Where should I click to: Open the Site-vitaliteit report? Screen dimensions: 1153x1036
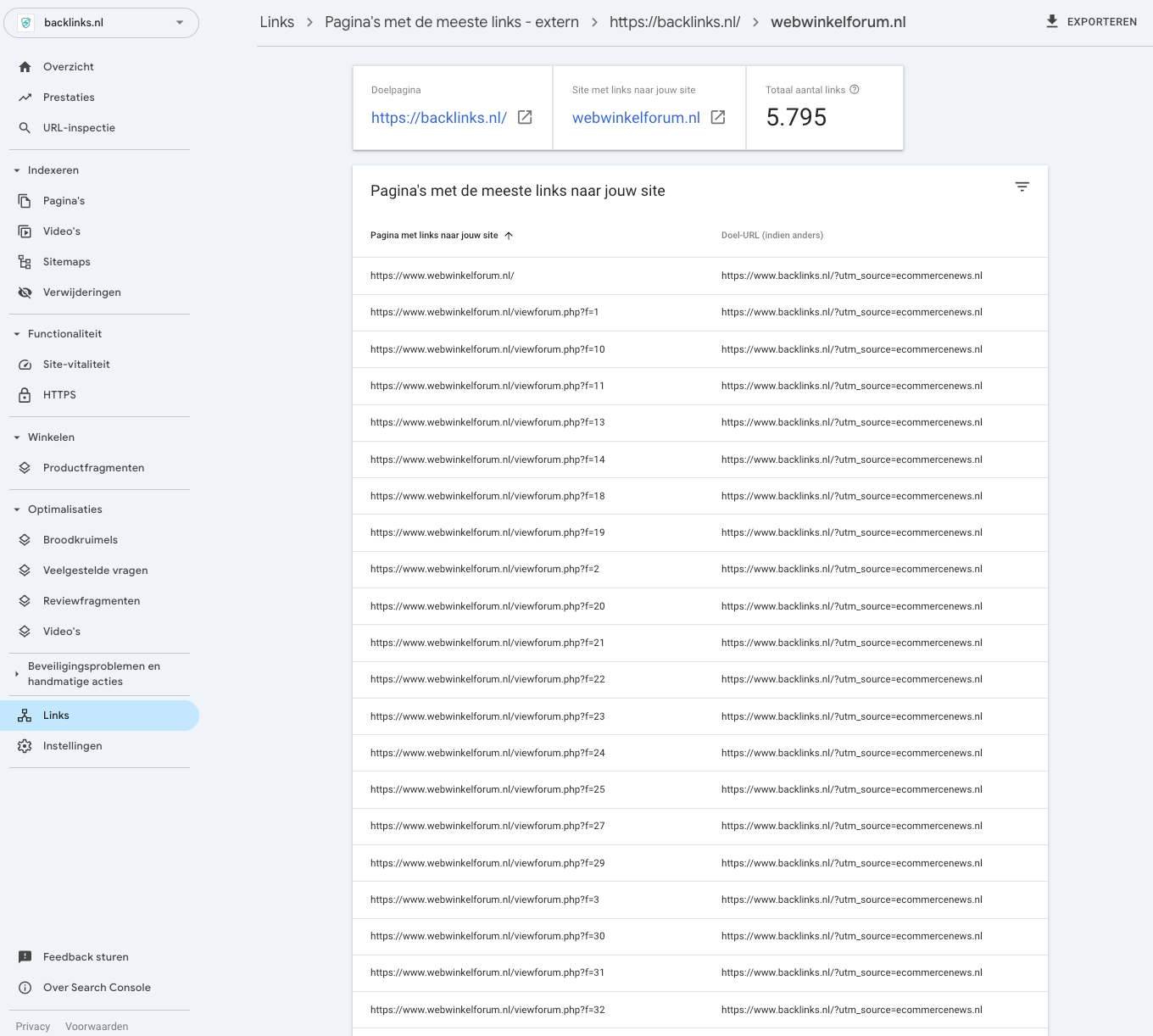(76, 364)
